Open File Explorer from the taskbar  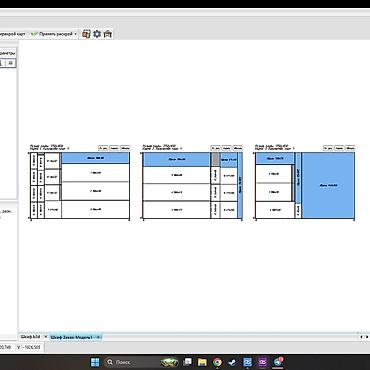point(202,362)
